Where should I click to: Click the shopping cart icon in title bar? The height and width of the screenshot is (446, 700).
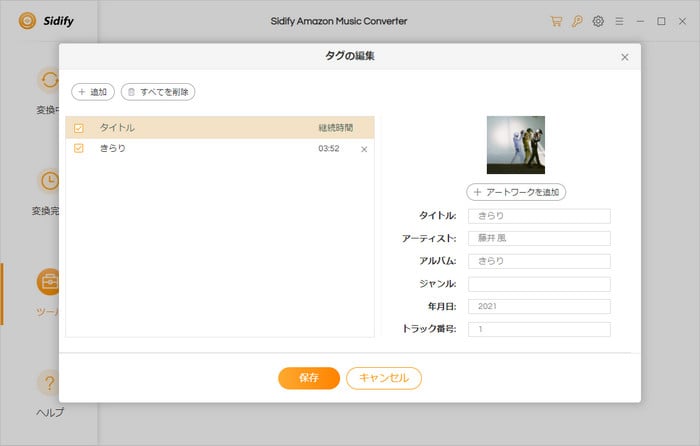pos(556,21)
